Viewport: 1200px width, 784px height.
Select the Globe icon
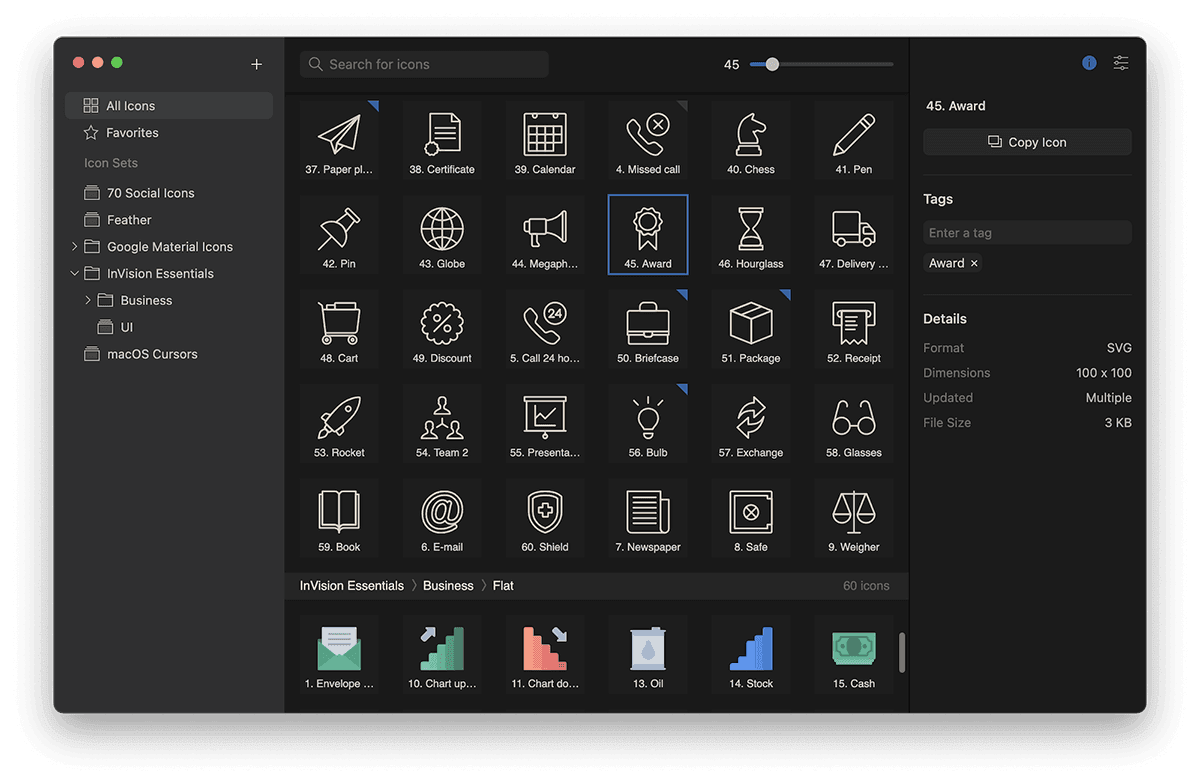(x=442, y=235)
